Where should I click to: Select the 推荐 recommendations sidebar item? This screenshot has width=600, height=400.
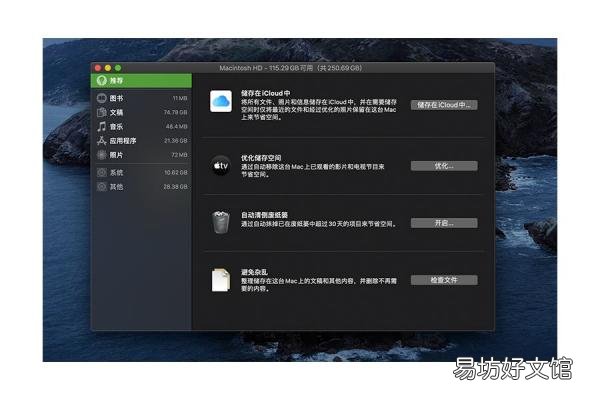(x=141, y=81)
